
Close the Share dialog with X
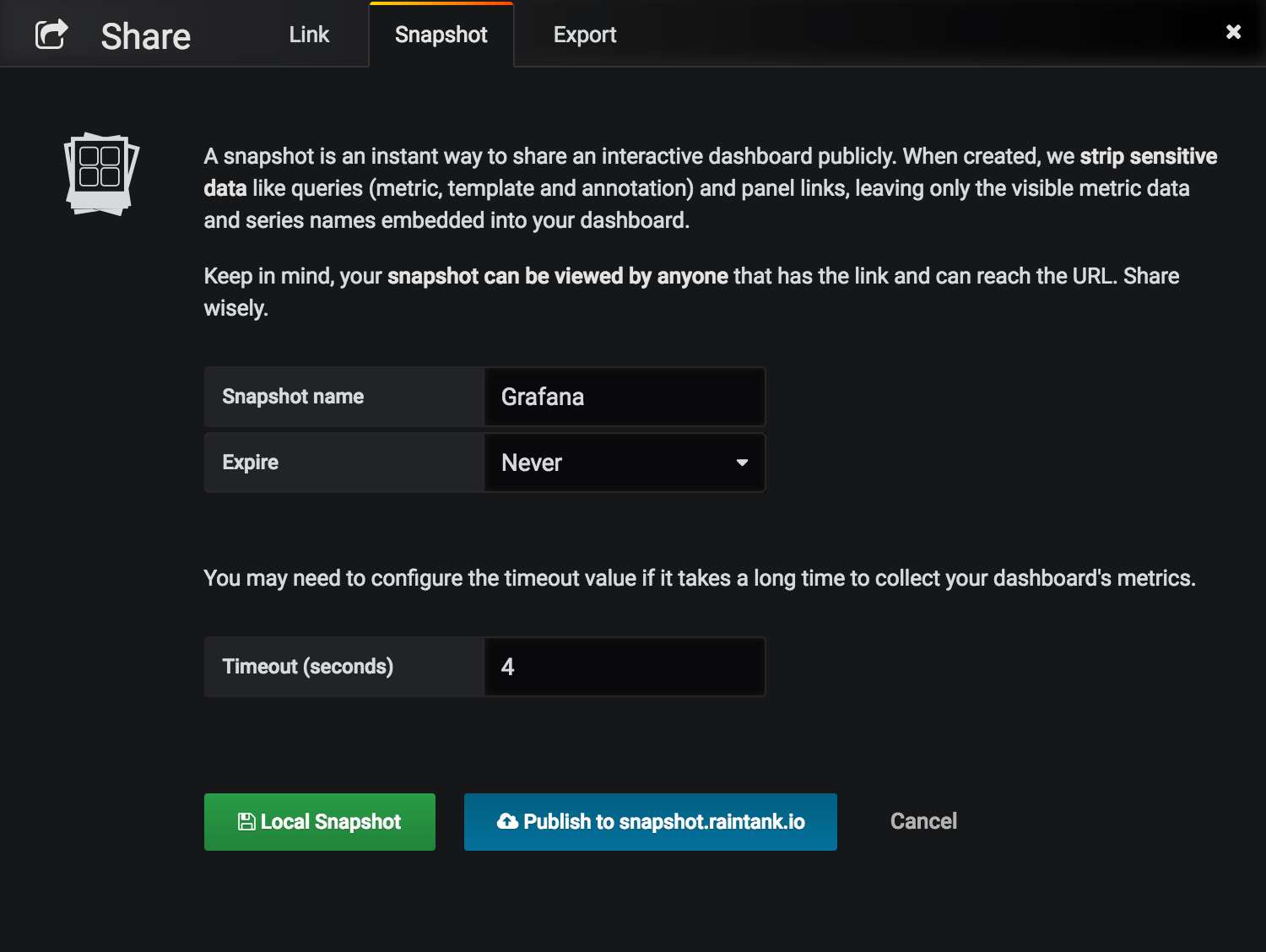1233,32
